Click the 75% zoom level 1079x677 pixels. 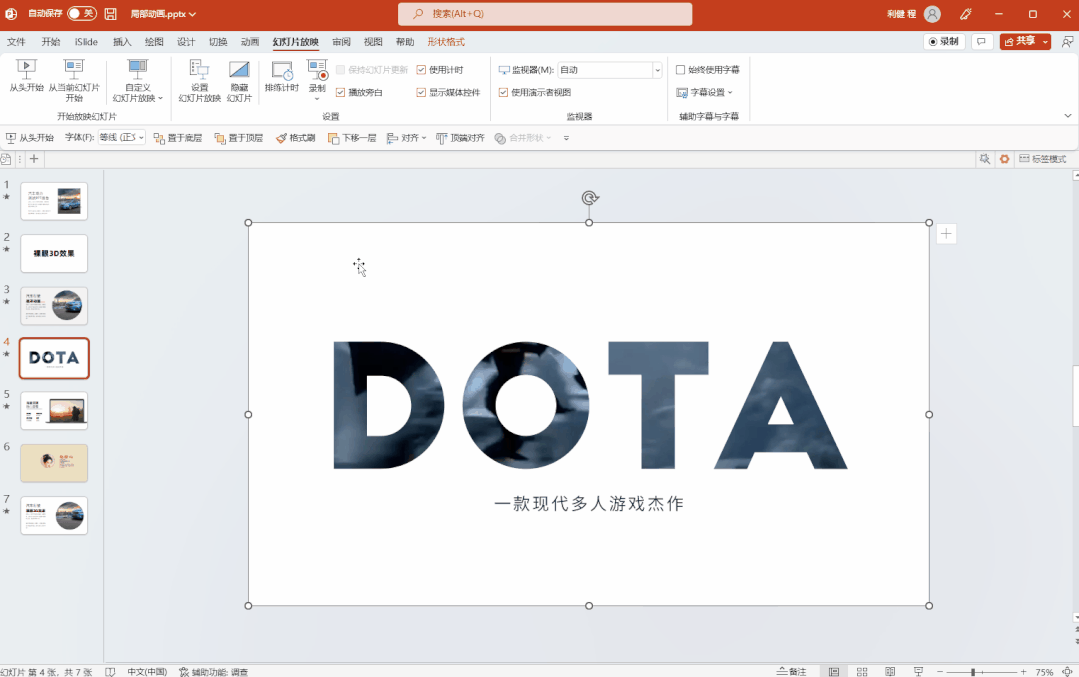1044,671
